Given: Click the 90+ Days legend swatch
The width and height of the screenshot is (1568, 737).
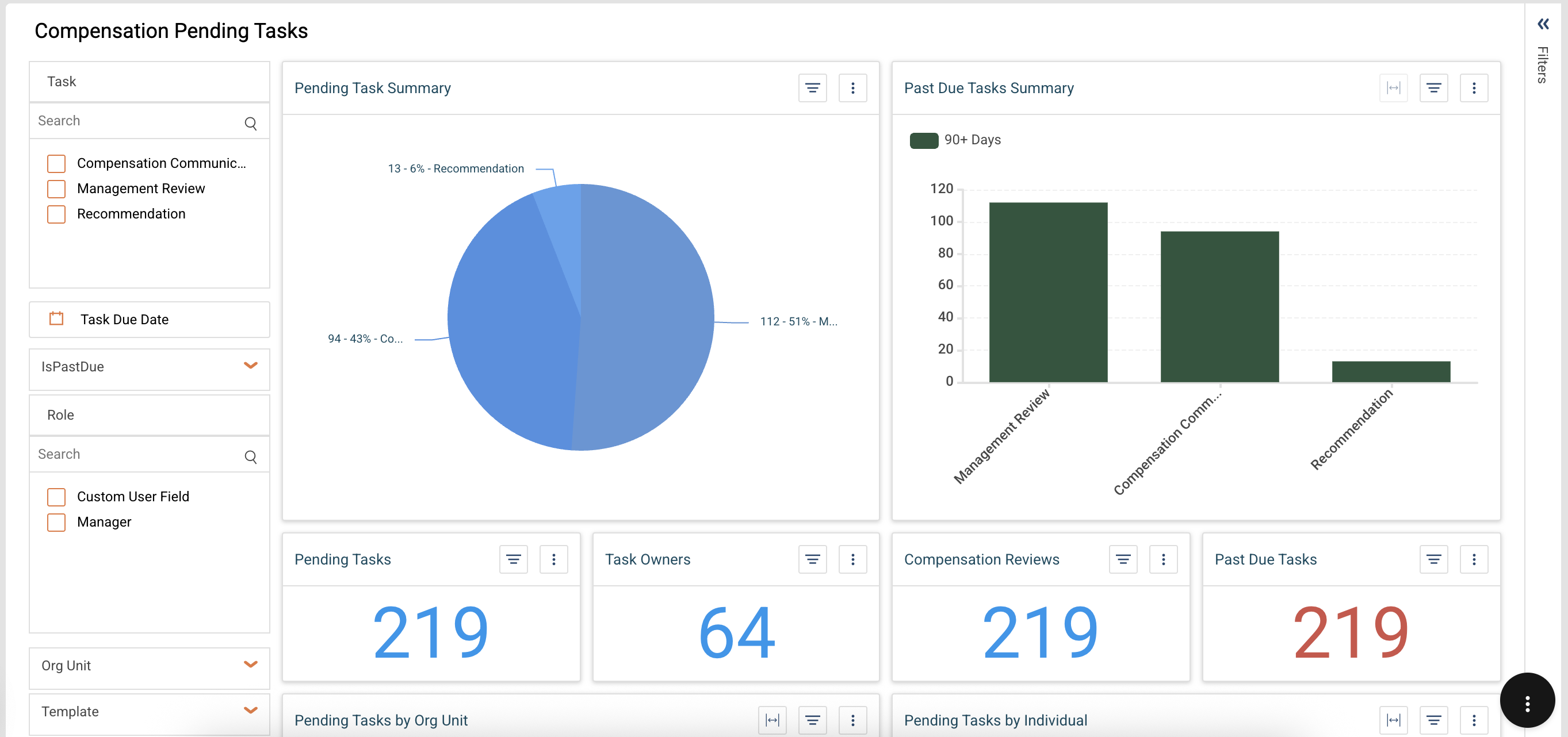Looking at the screenshot, I should [923, 141].
